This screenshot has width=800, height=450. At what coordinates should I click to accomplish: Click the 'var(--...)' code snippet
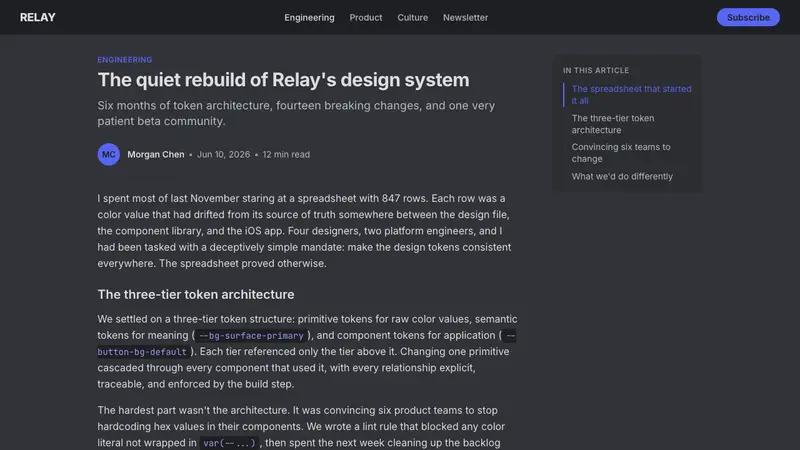coord(229,443)
